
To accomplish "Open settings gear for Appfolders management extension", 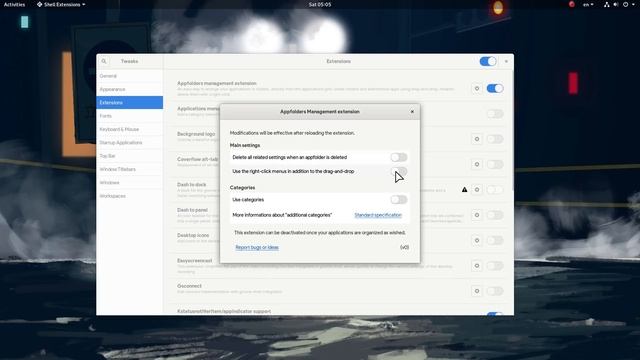I will point(477,89).
